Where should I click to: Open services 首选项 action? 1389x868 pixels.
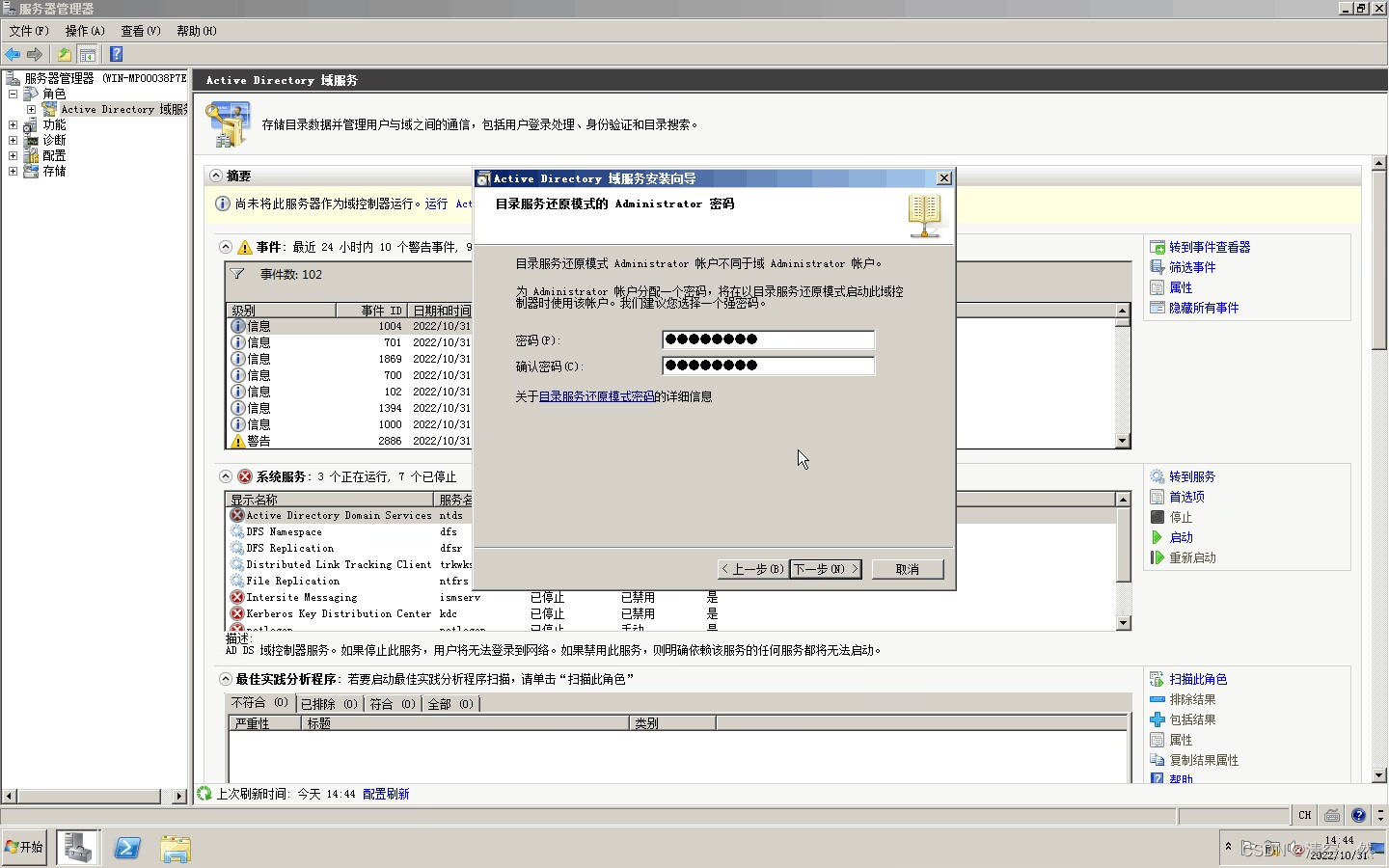tap(1186, 497)
